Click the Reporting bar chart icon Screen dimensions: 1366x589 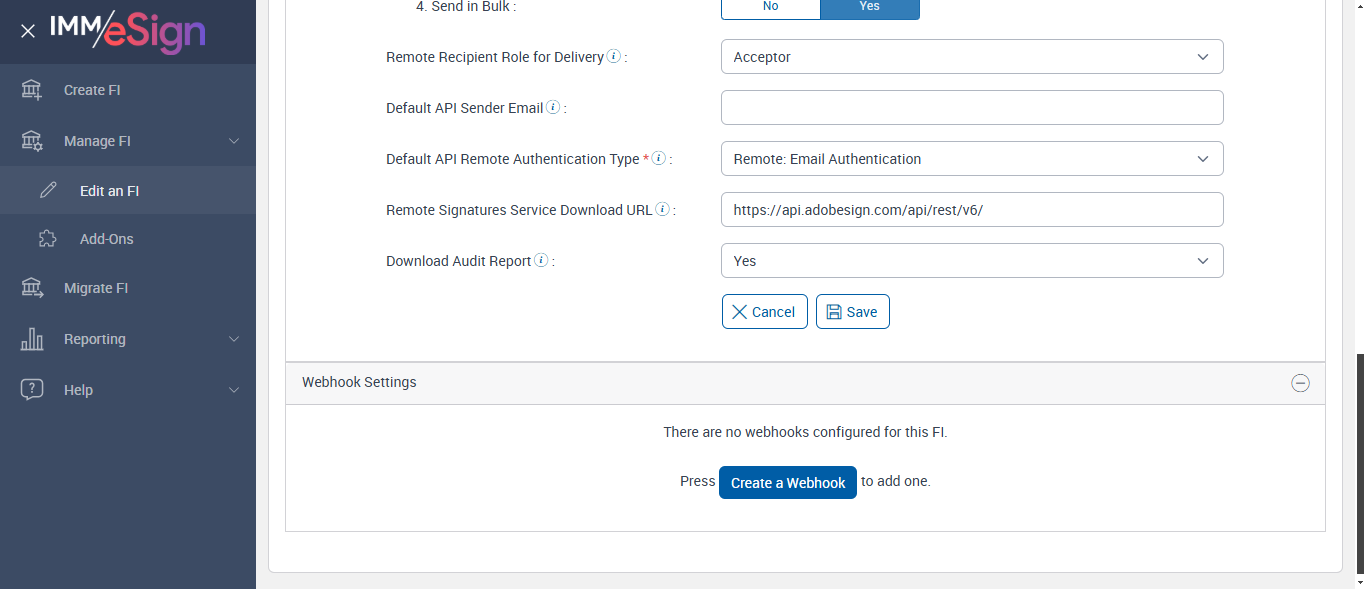[x=32, y=339]
